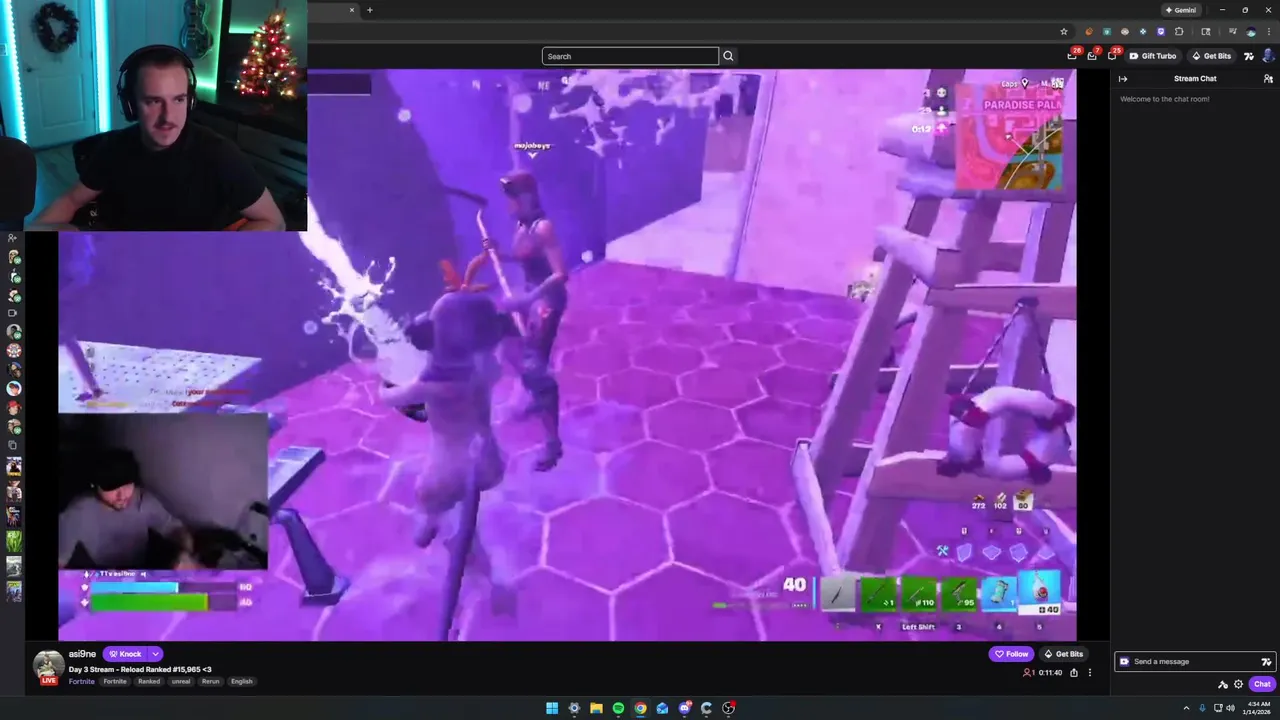Click the teal square Chrome extension icon
This screenshot has width=1280, height=720.
tap(1107, 31)
